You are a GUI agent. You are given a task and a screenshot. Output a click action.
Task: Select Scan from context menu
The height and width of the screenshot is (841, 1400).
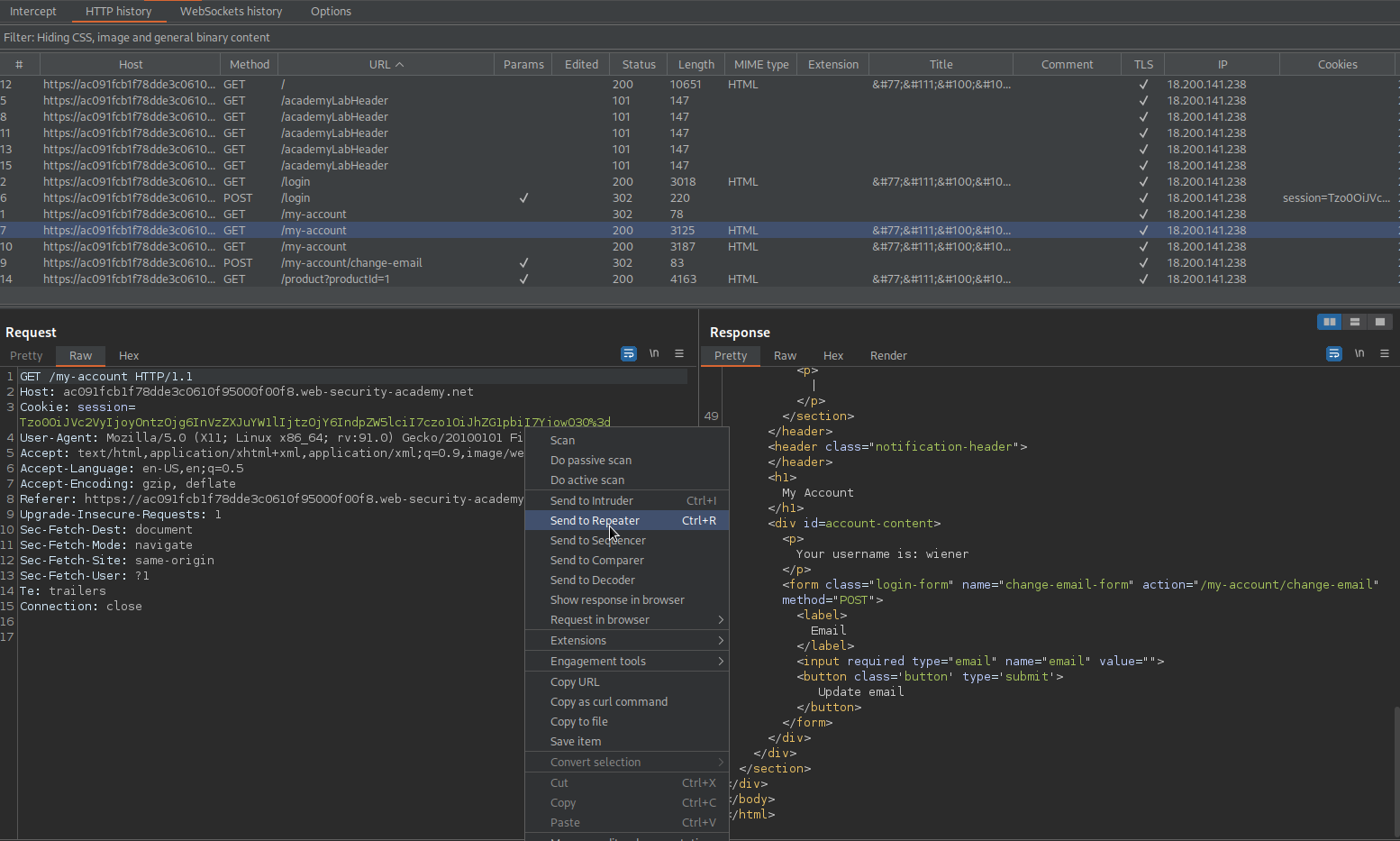(627, 441)
